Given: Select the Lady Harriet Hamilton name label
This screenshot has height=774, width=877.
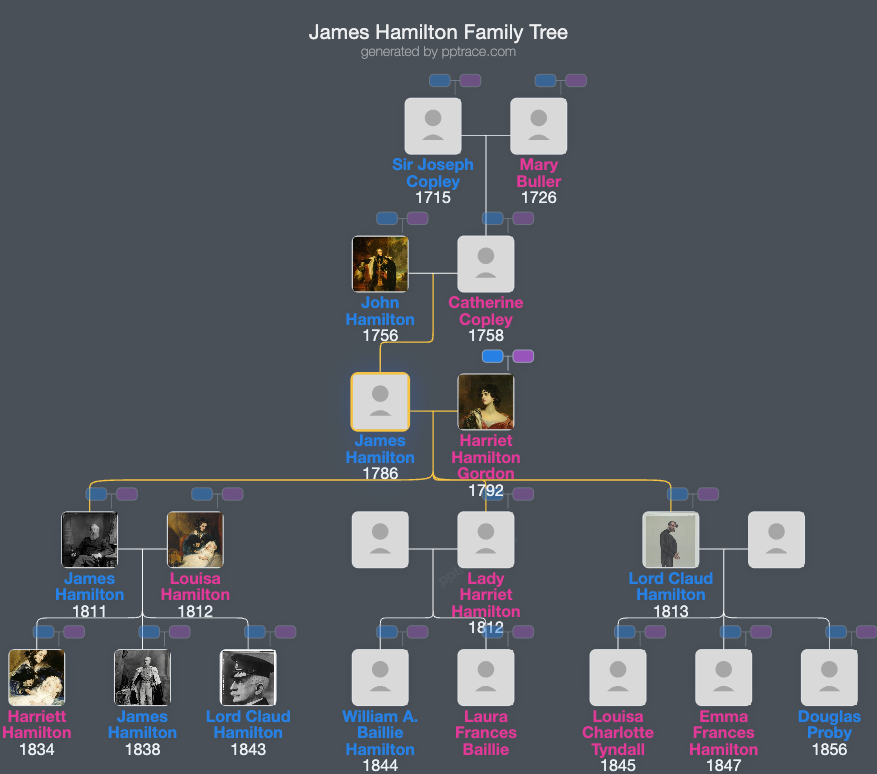Looking at the screenshot, I should coord(486,594).
